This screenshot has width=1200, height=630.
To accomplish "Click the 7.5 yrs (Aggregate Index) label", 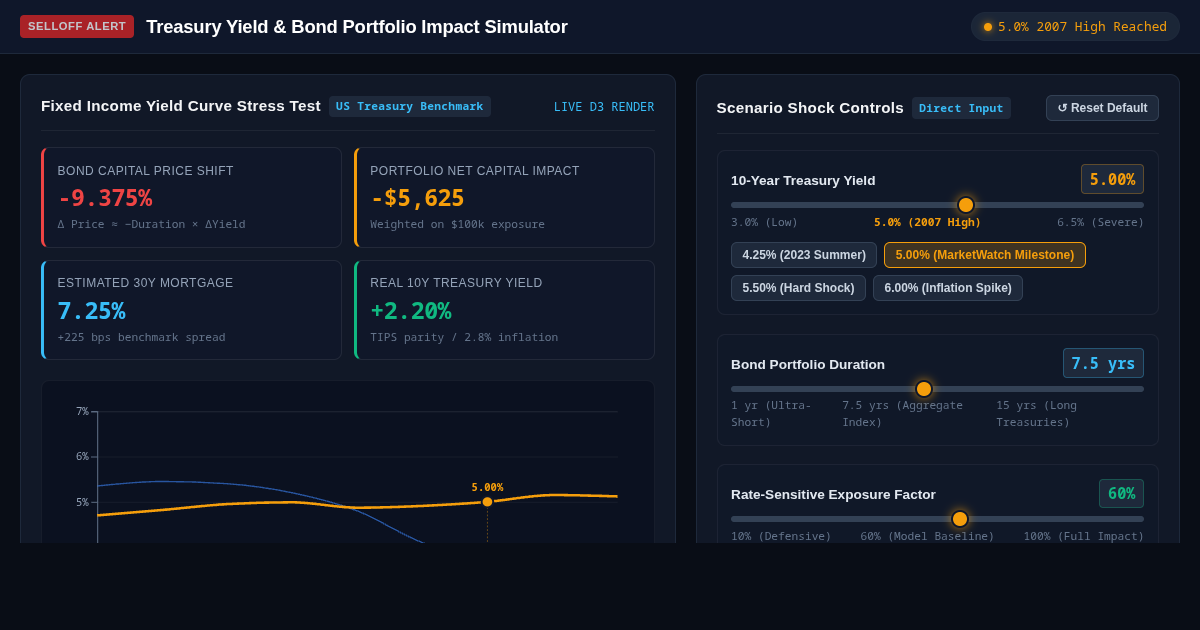I will (x=902, y=414).
